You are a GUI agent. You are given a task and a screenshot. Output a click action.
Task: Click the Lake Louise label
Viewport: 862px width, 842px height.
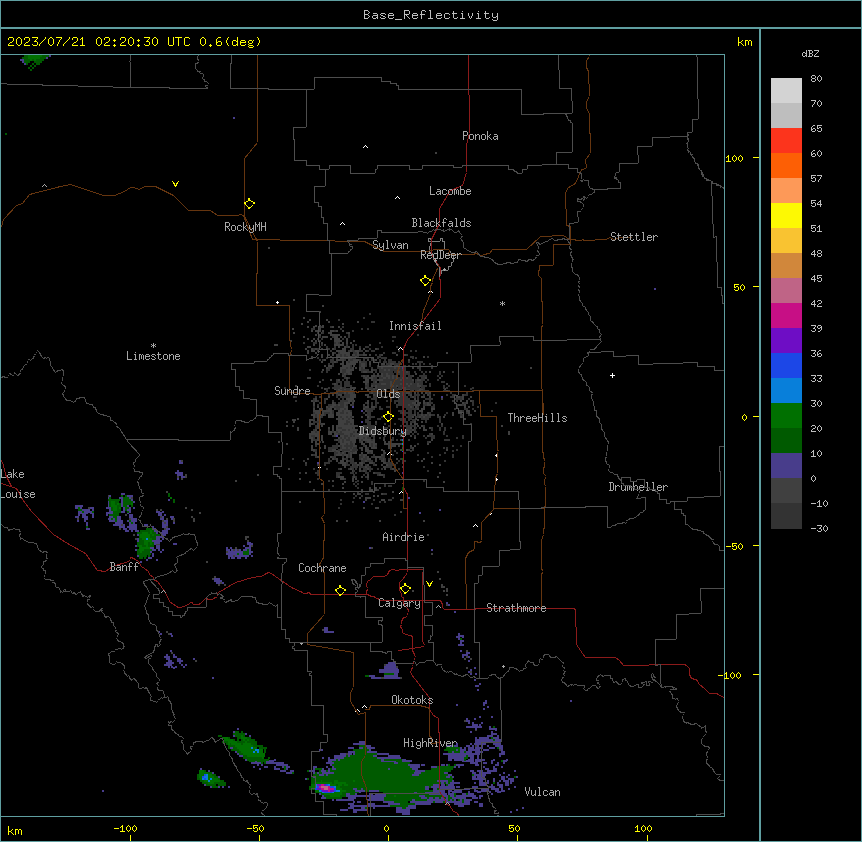point(17,484)
